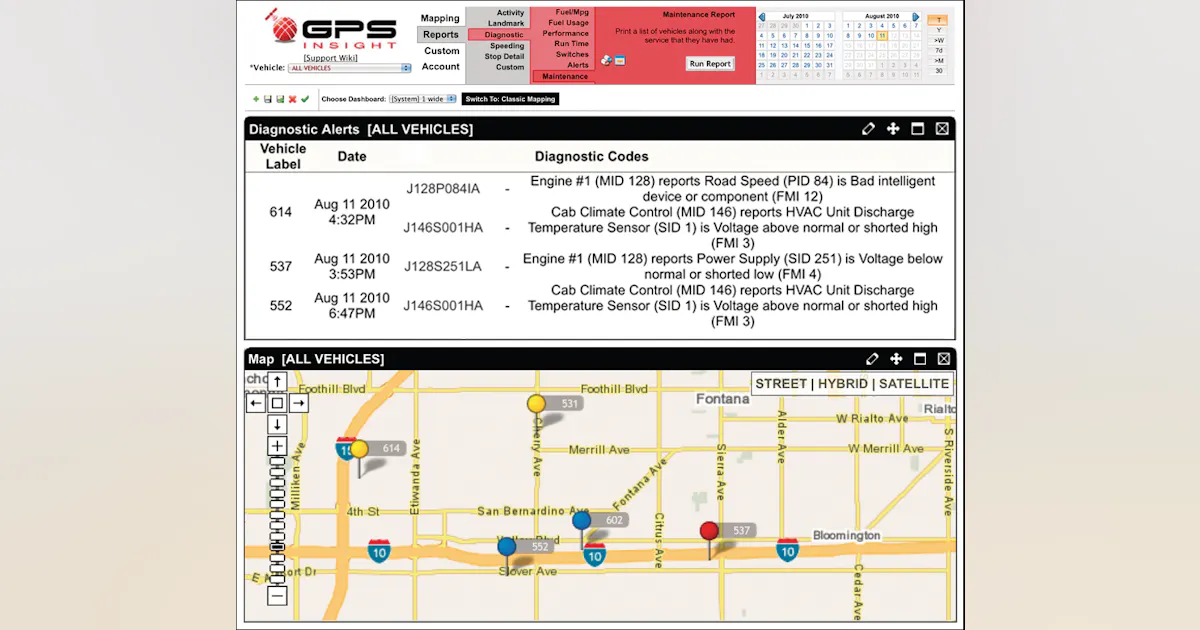Open the Account main menu

click(441, 66)
